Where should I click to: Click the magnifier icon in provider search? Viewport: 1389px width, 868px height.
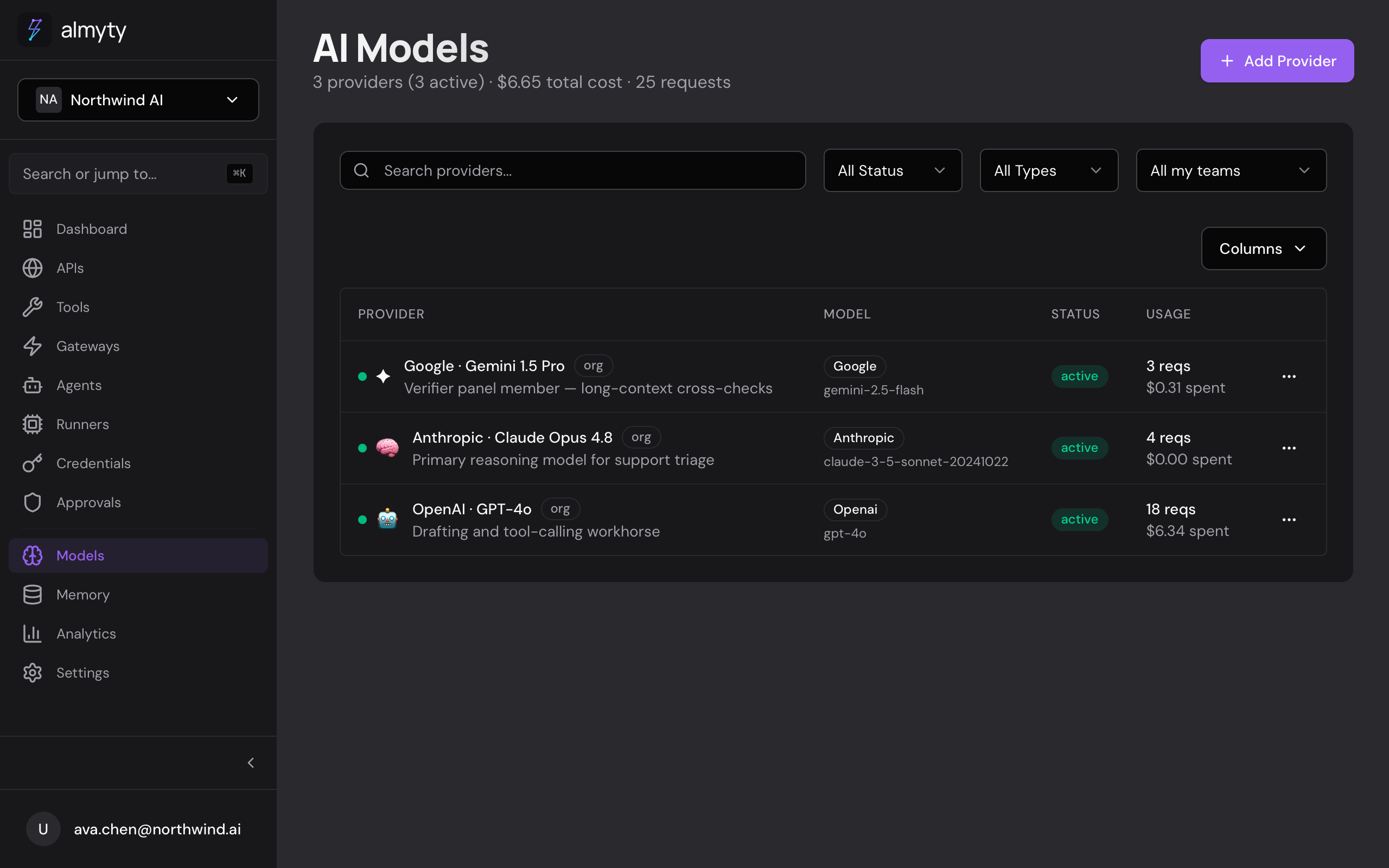coord(361,170)
